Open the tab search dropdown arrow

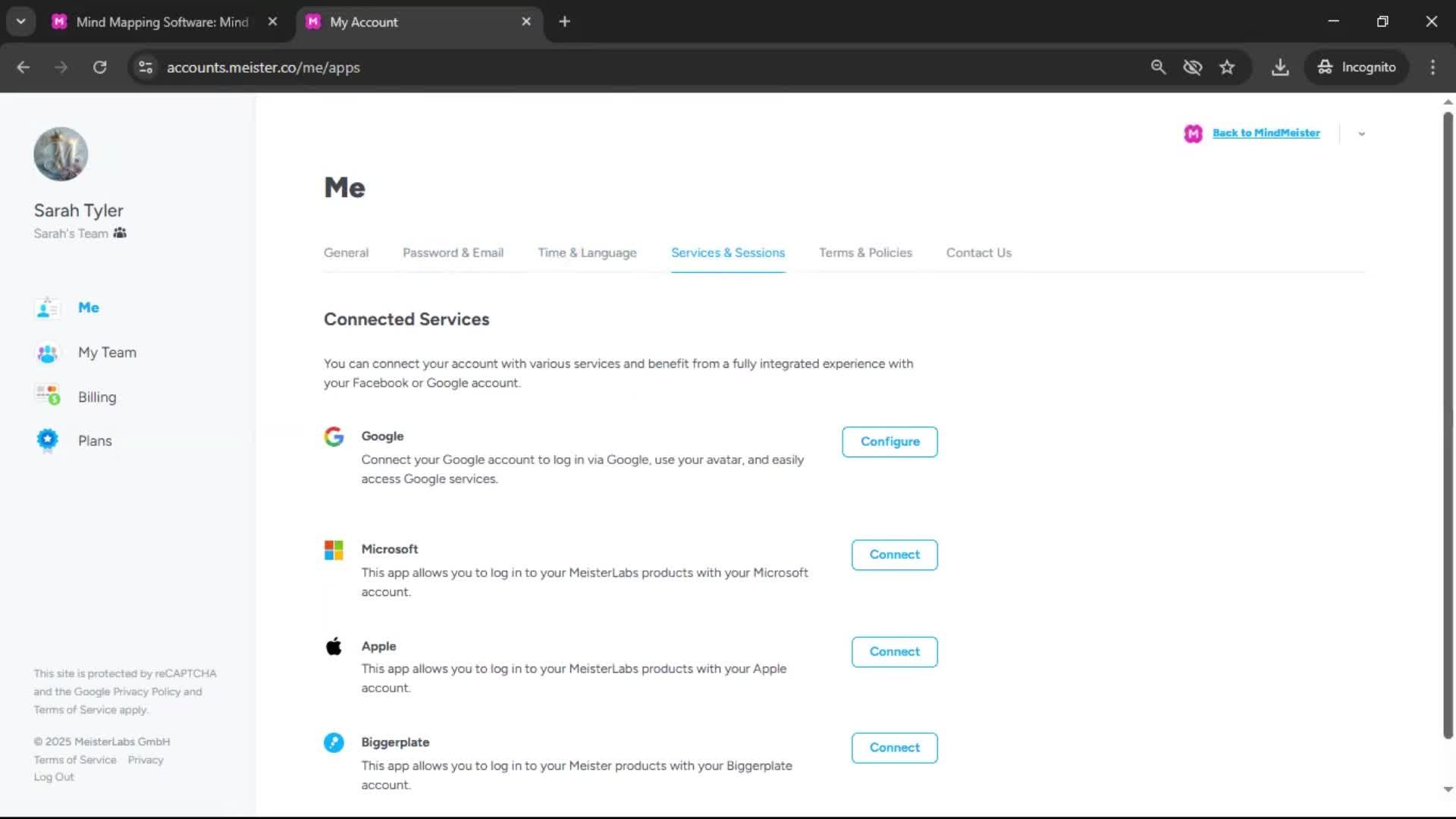(21, 22)
